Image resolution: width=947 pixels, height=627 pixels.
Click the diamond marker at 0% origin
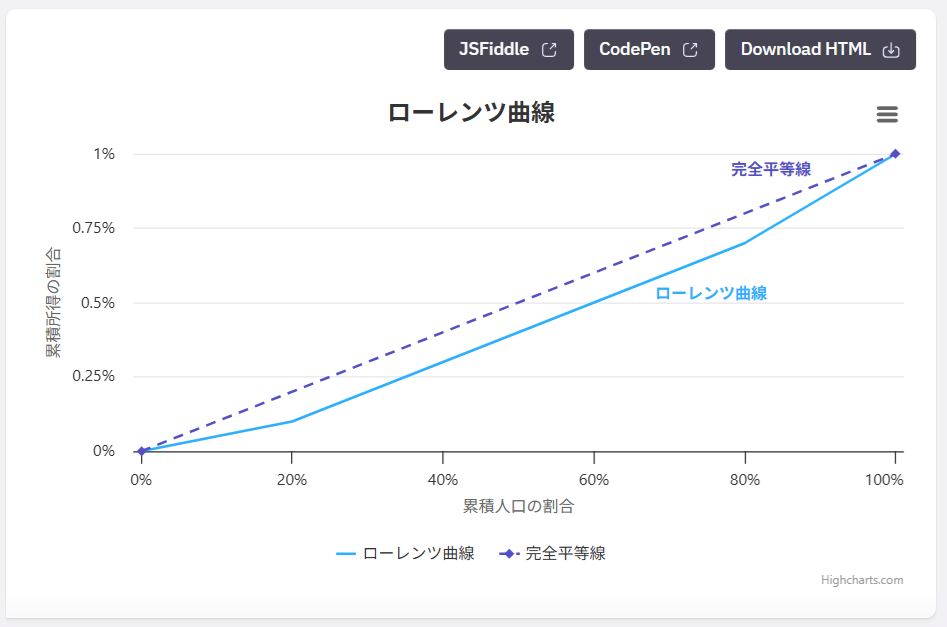[142, 451]
